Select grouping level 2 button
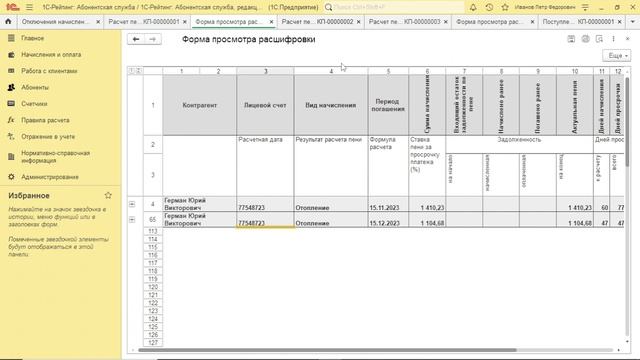640x360 pixels. pos(138,71)
